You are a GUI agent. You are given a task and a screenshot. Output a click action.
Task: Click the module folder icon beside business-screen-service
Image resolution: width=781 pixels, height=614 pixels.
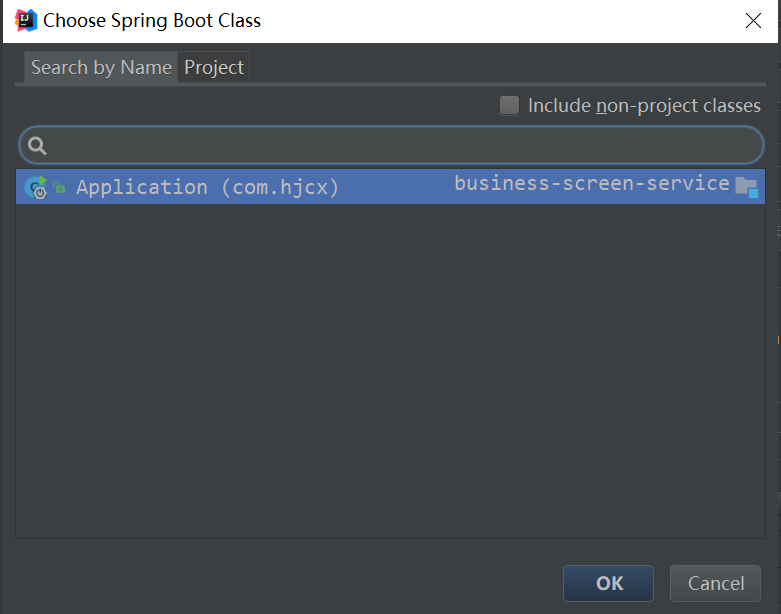tap(746, 187)
